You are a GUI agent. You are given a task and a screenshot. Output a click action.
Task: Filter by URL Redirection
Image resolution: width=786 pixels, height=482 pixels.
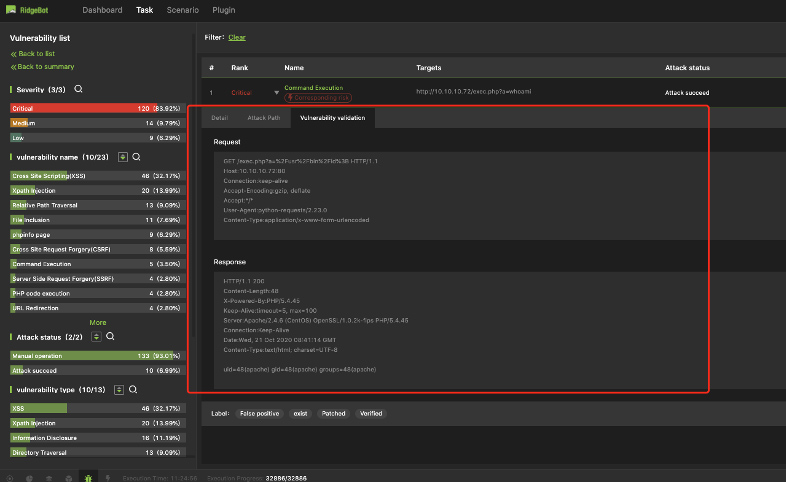point(98,308)
